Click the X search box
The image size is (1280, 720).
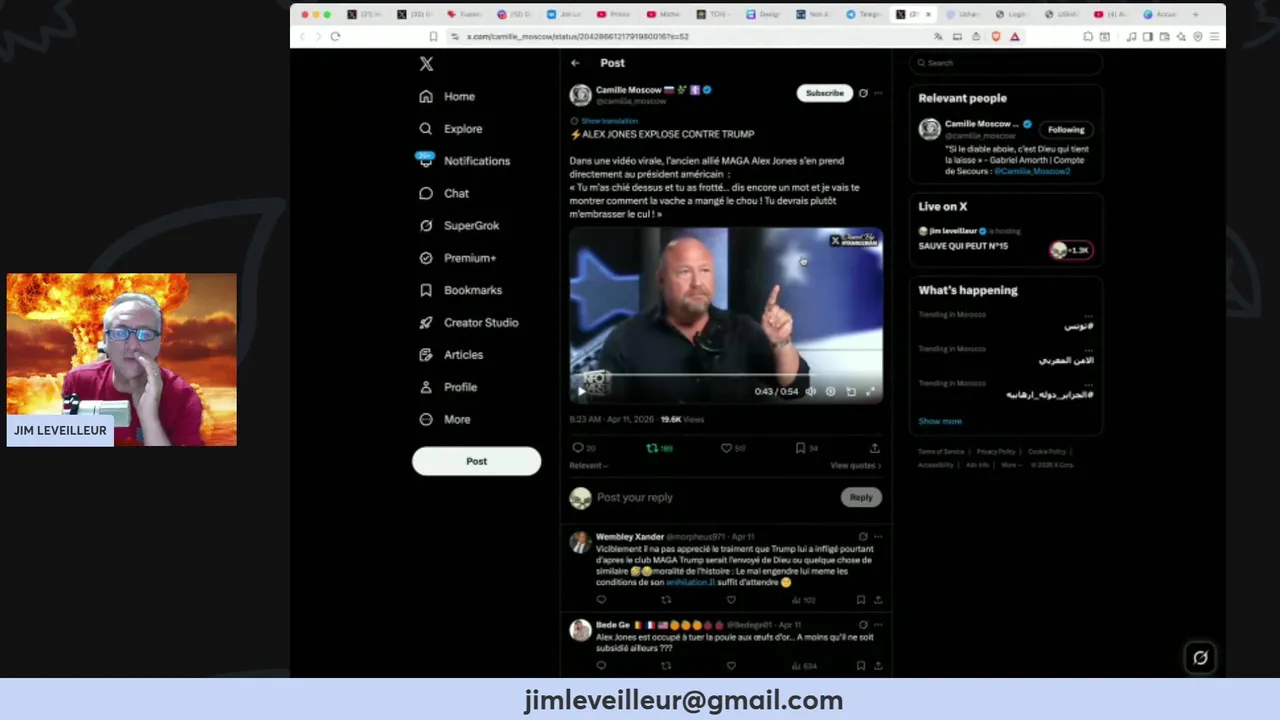tap(1005, 63)
